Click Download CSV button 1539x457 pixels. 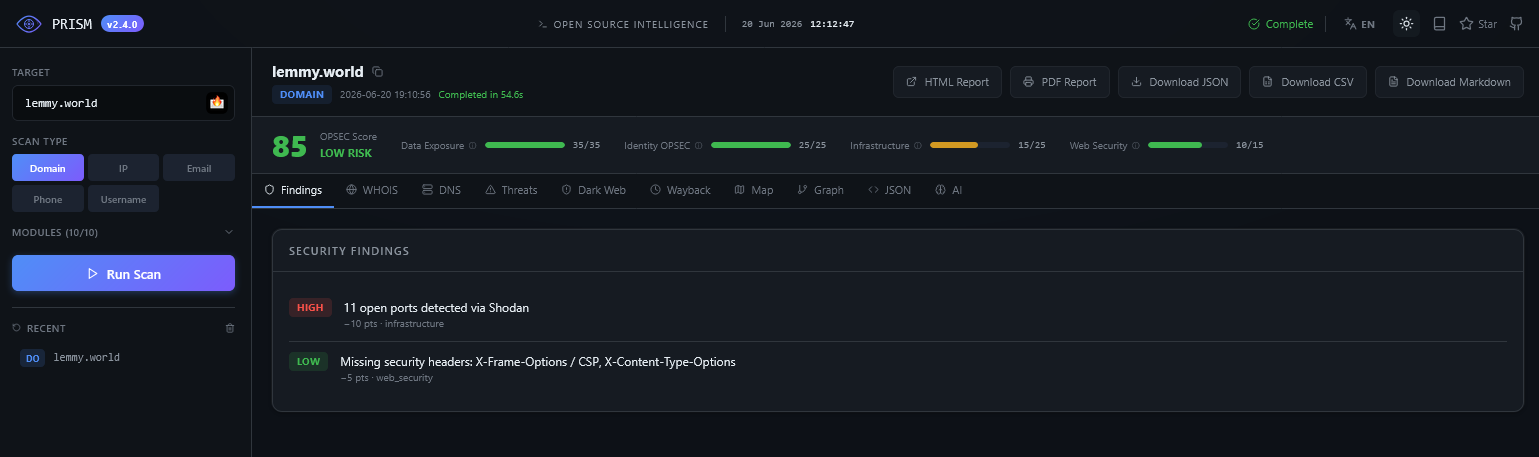pyautogui.click(x=1308, y=82)
